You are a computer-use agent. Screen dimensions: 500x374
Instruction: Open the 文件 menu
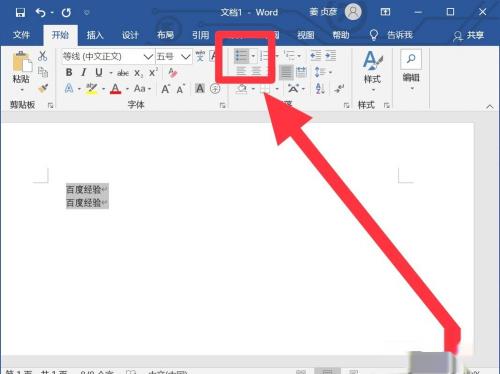click(x=21, y=35)
